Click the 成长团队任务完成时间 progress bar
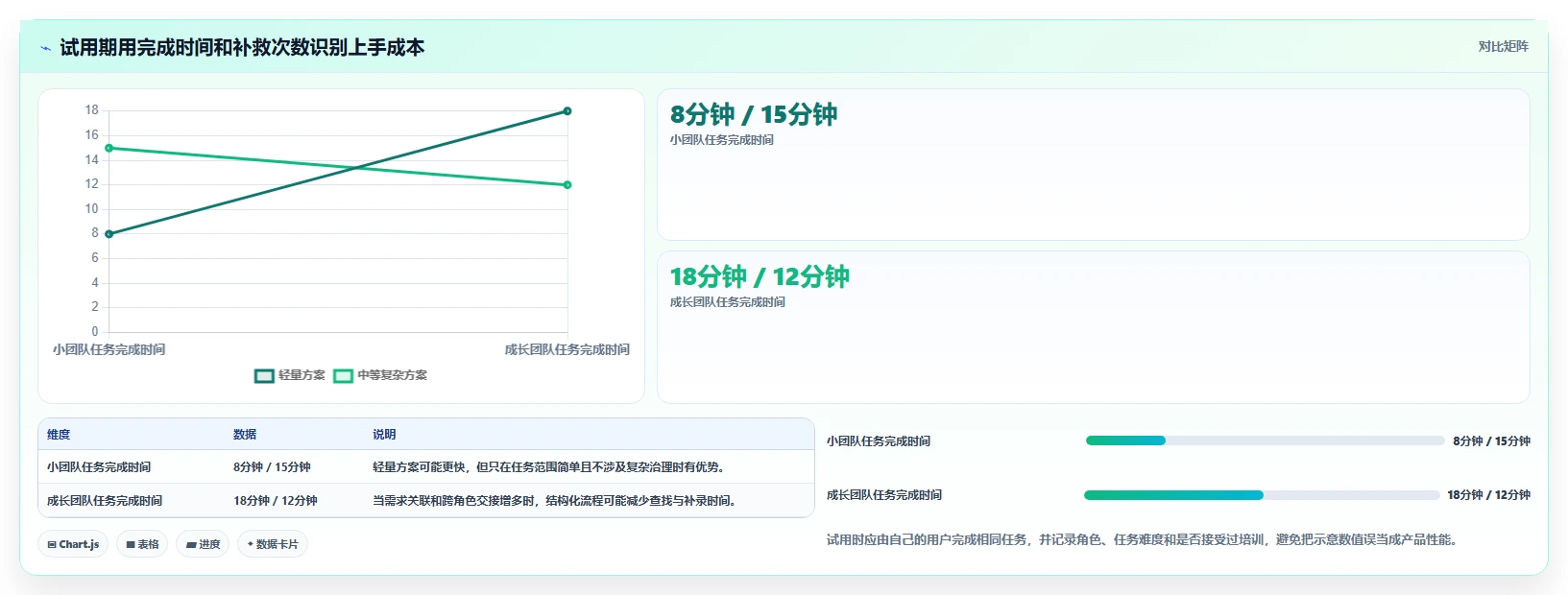This screenshot has height=595, width=1568. point(1263,495)
